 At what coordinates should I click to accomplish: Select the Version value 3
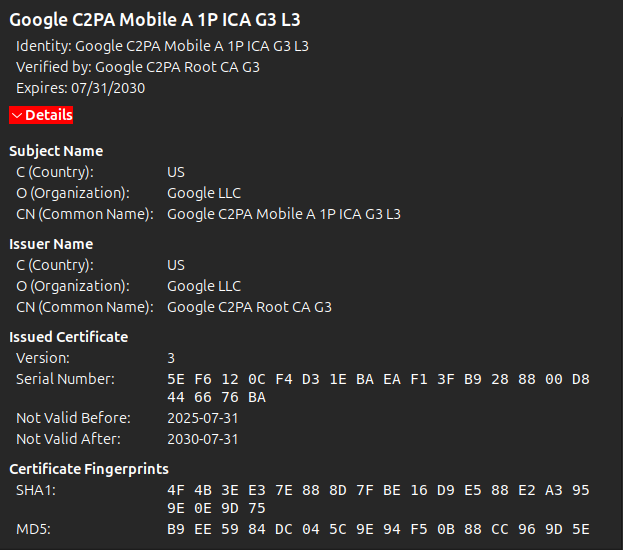point(171,358)
